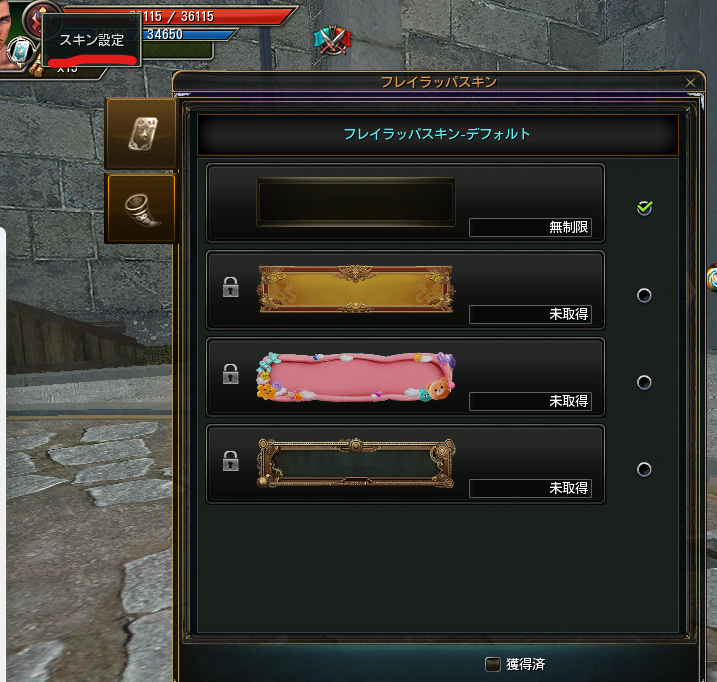This screenshot has height=682, width=717.
Task: Toggle the 獲得済 checkbox
Action: pos(492,664)
